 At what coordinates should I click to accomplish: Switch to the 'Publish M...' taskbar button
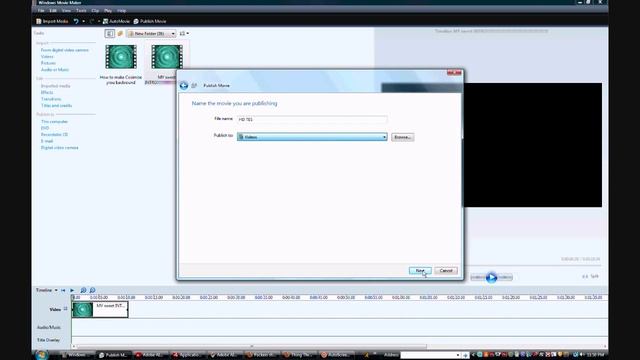(x=113, y=355)
